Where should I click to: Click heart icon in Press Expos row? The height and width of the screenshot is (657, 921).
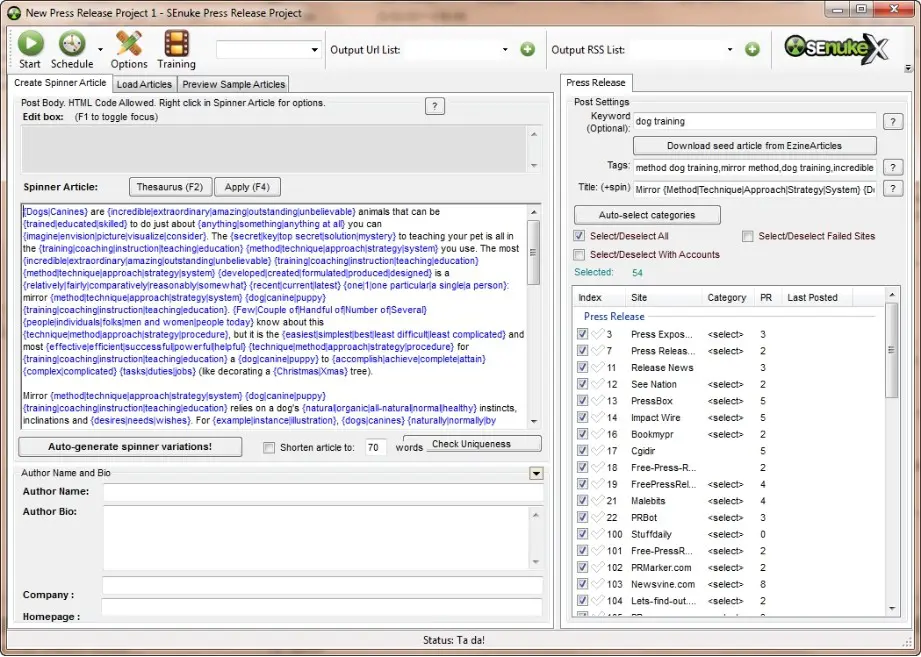(597, 334)
